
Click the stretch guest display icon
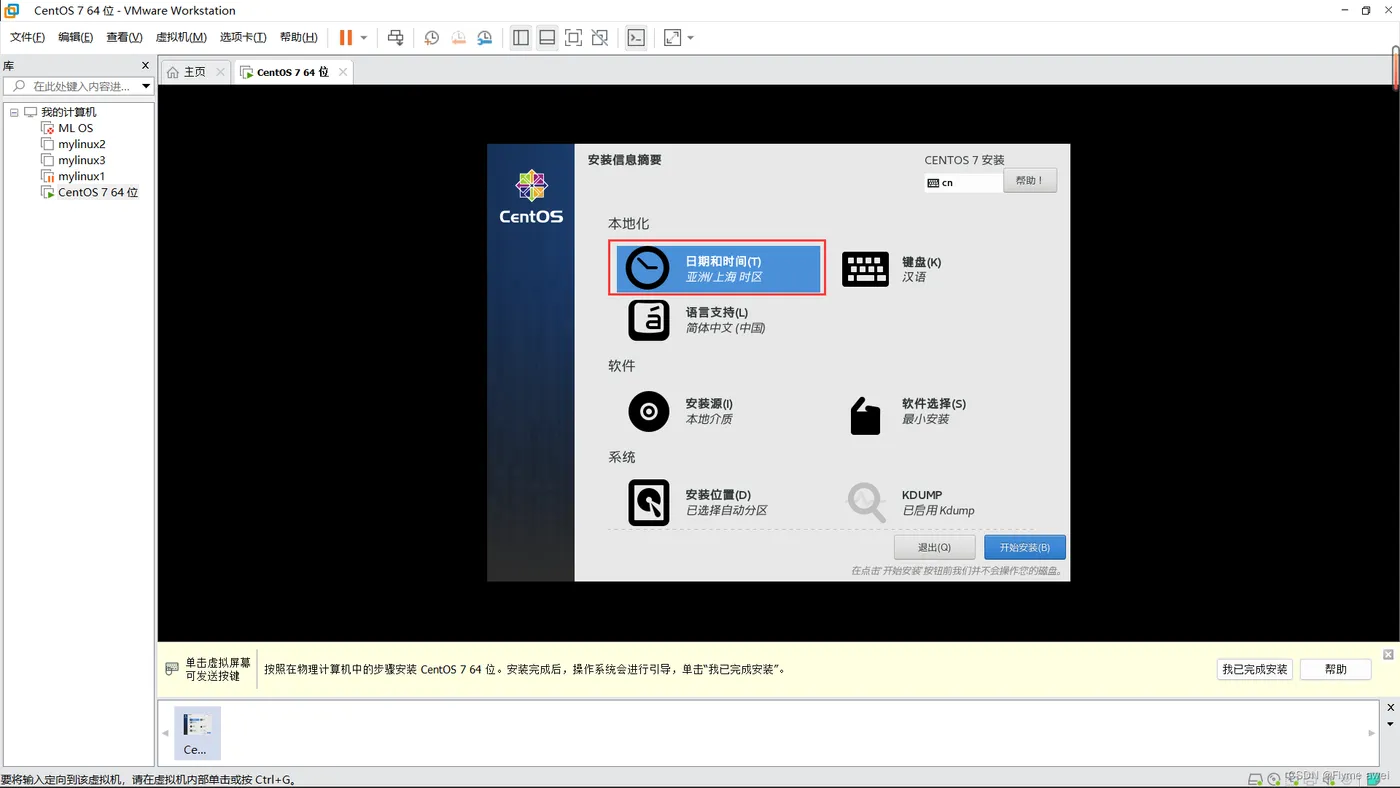[673, 38]
